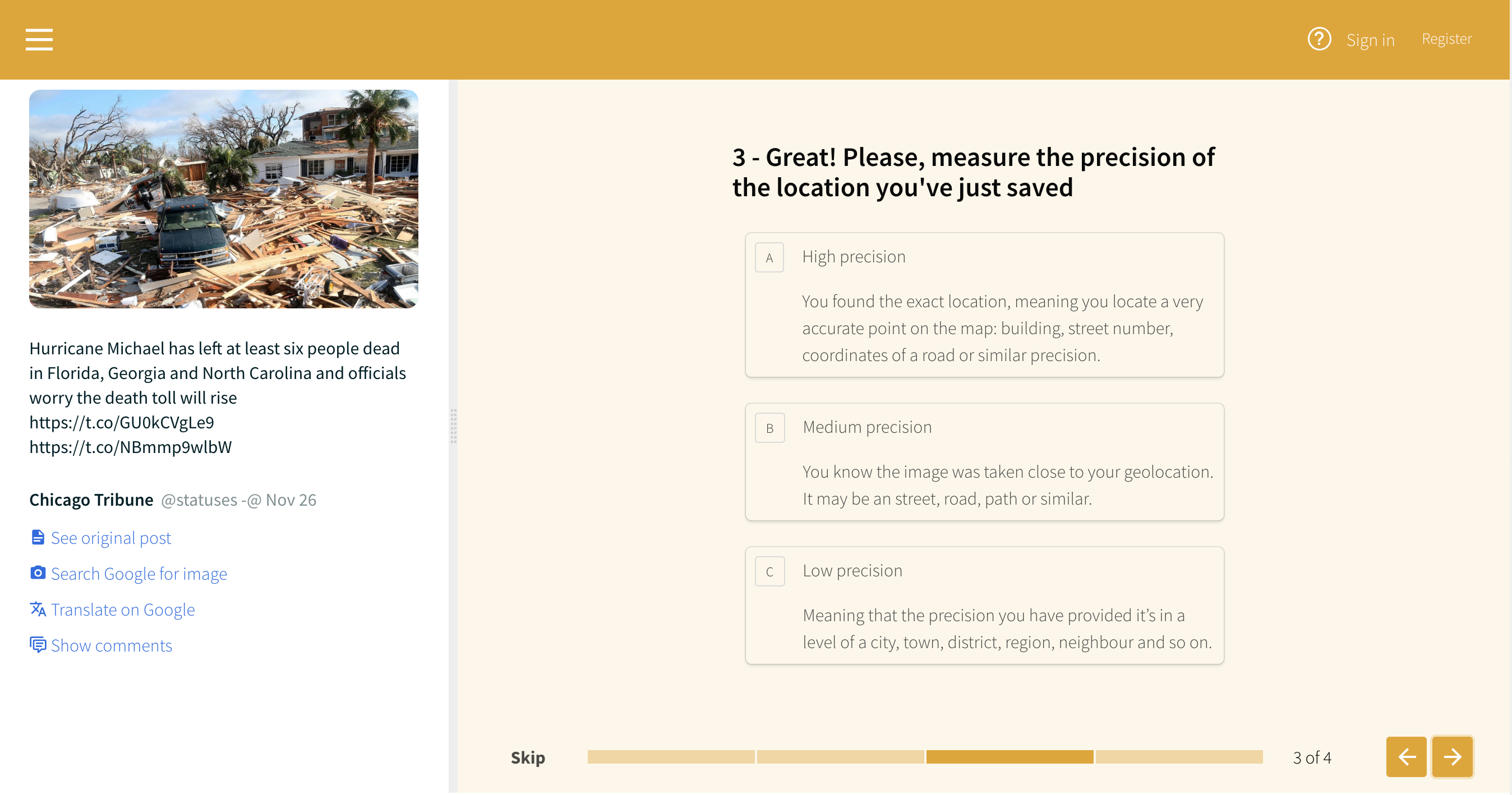Choose the Medium precision option
Viewport: 1512px width, 795px height.
pyautogui.click(x=984, y=462)
